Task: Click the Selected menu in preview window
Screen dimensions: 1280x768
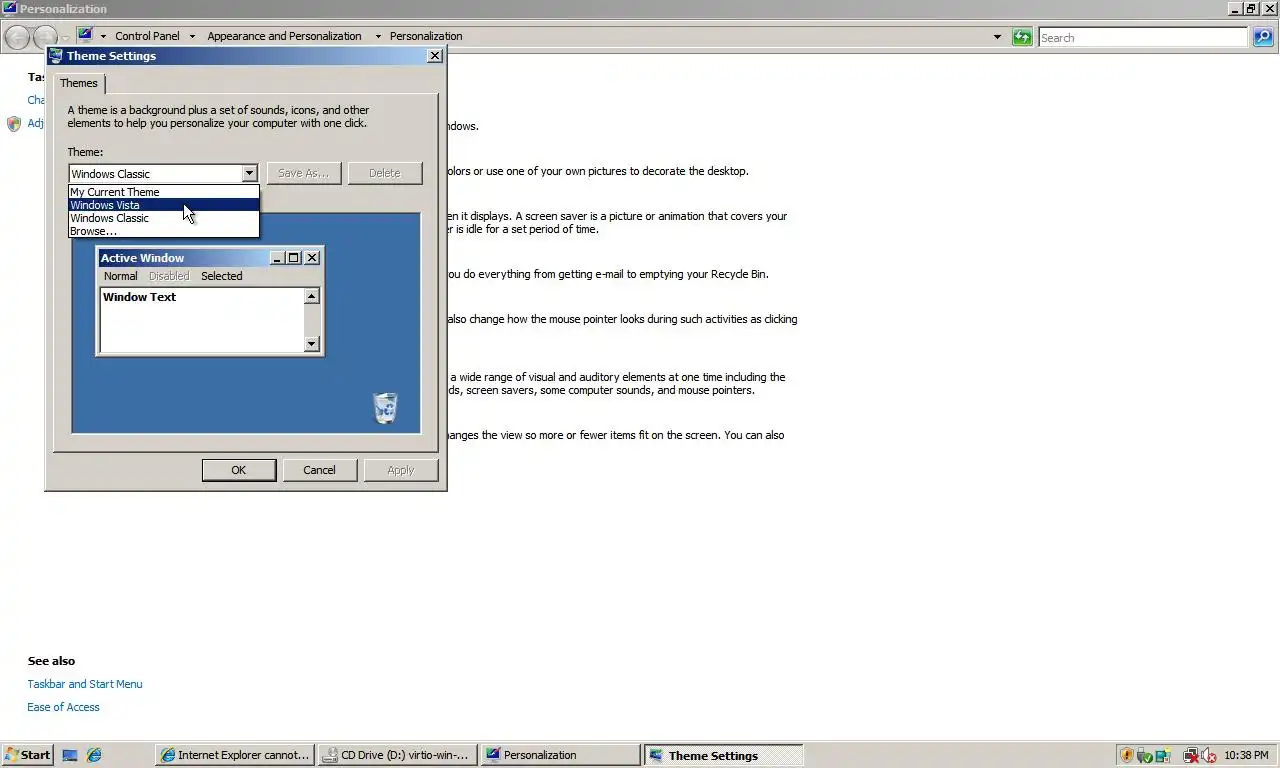Action: coord(222,276)
